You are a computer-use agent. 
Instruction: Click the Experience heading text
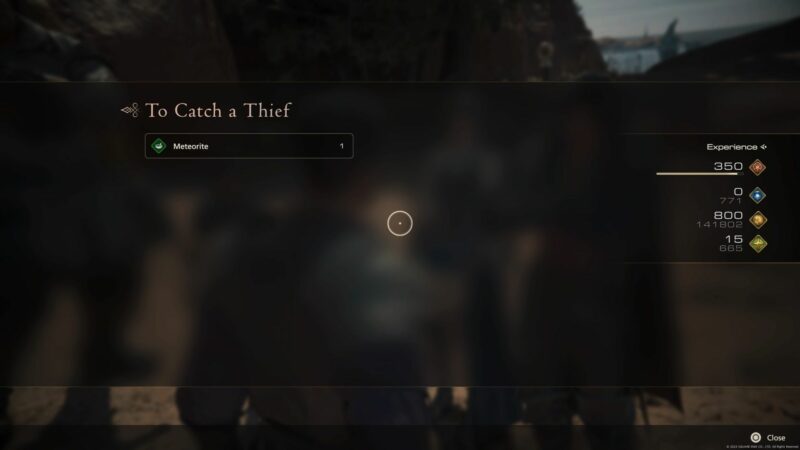(732, 147)
